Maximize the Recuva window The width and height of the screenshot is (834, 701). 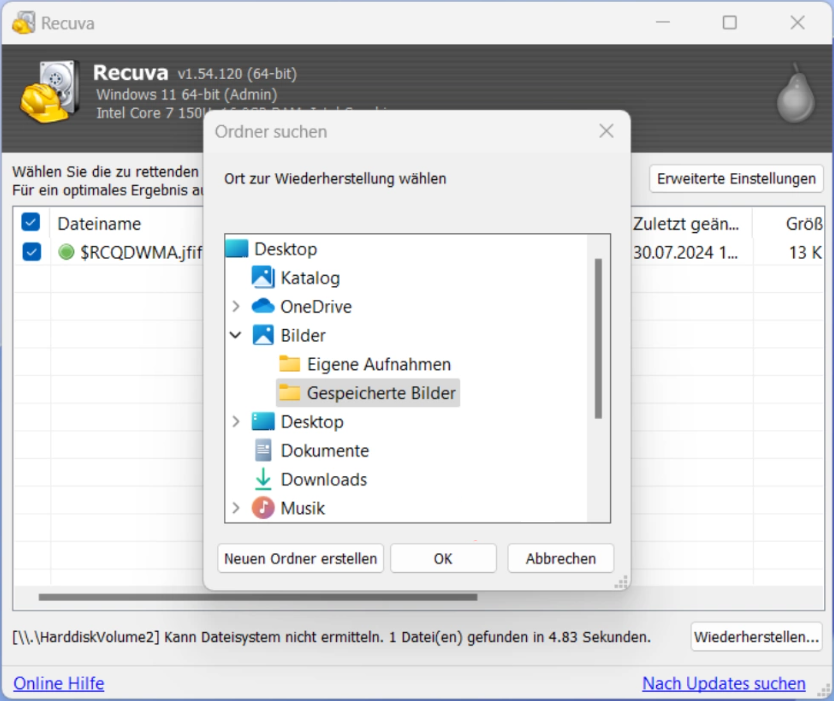(x=730, y=22)
